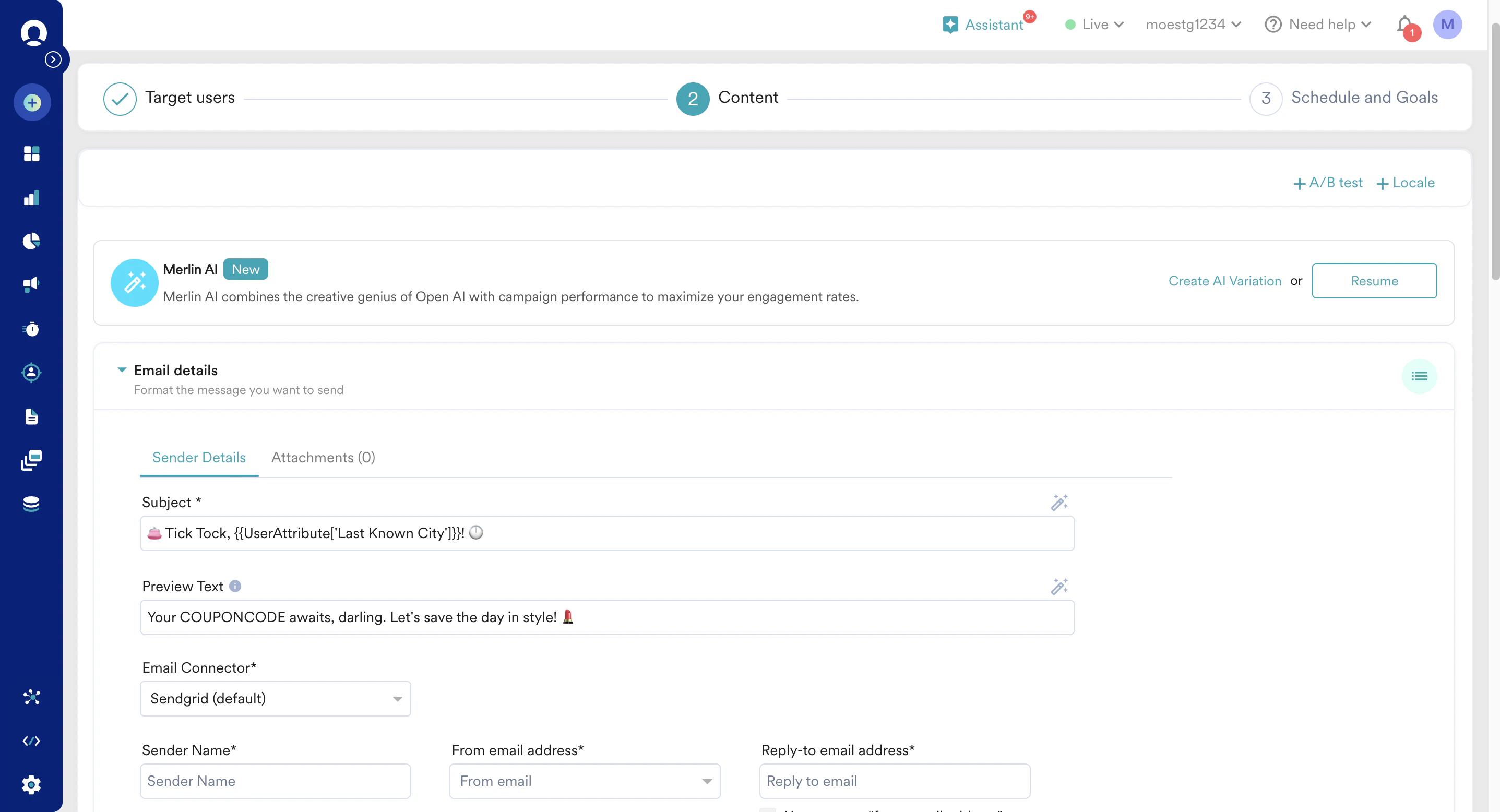The height and width of the screenshot is (812, 1500).
Task: Open the Live environment dropdown
Action: [1093, 25]
